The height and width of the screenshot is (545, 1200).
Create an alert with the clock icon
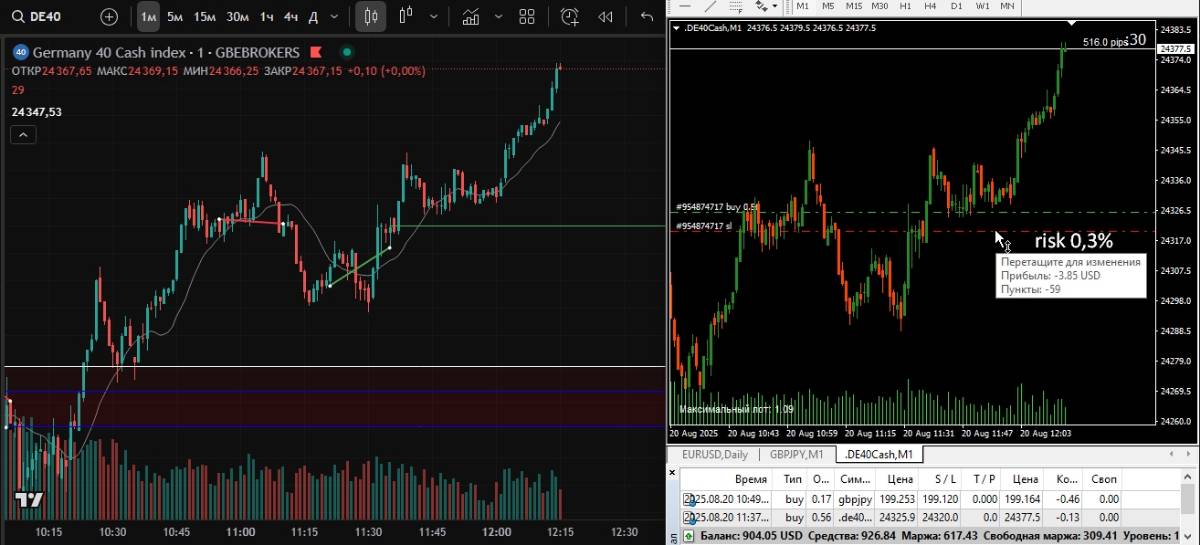[569, 16]
